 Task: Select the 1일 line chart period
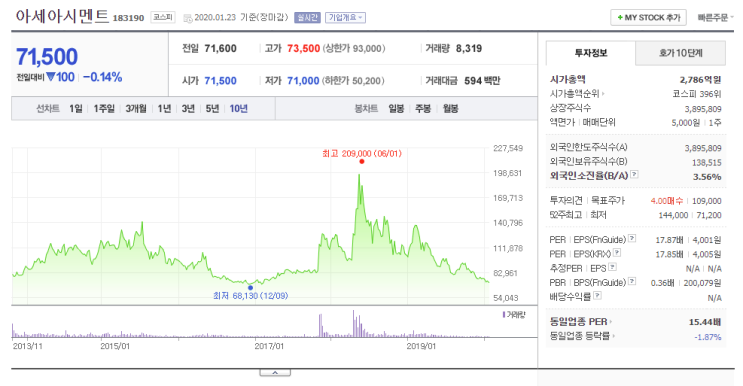[x=76, y=108]
